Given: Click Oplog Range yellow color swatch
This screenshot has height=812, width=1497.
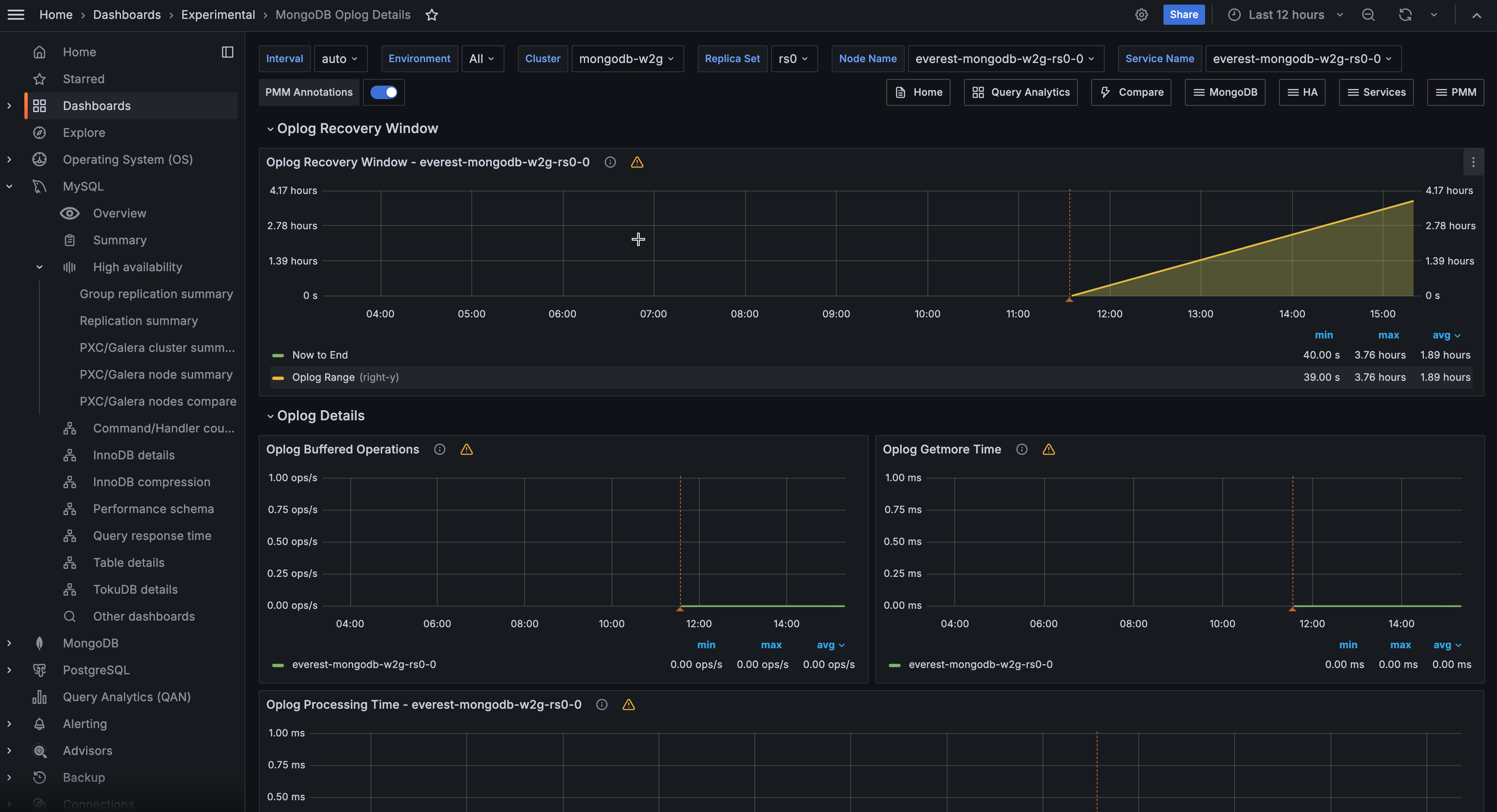Looking at the screenshot, I should pos(278,378).
